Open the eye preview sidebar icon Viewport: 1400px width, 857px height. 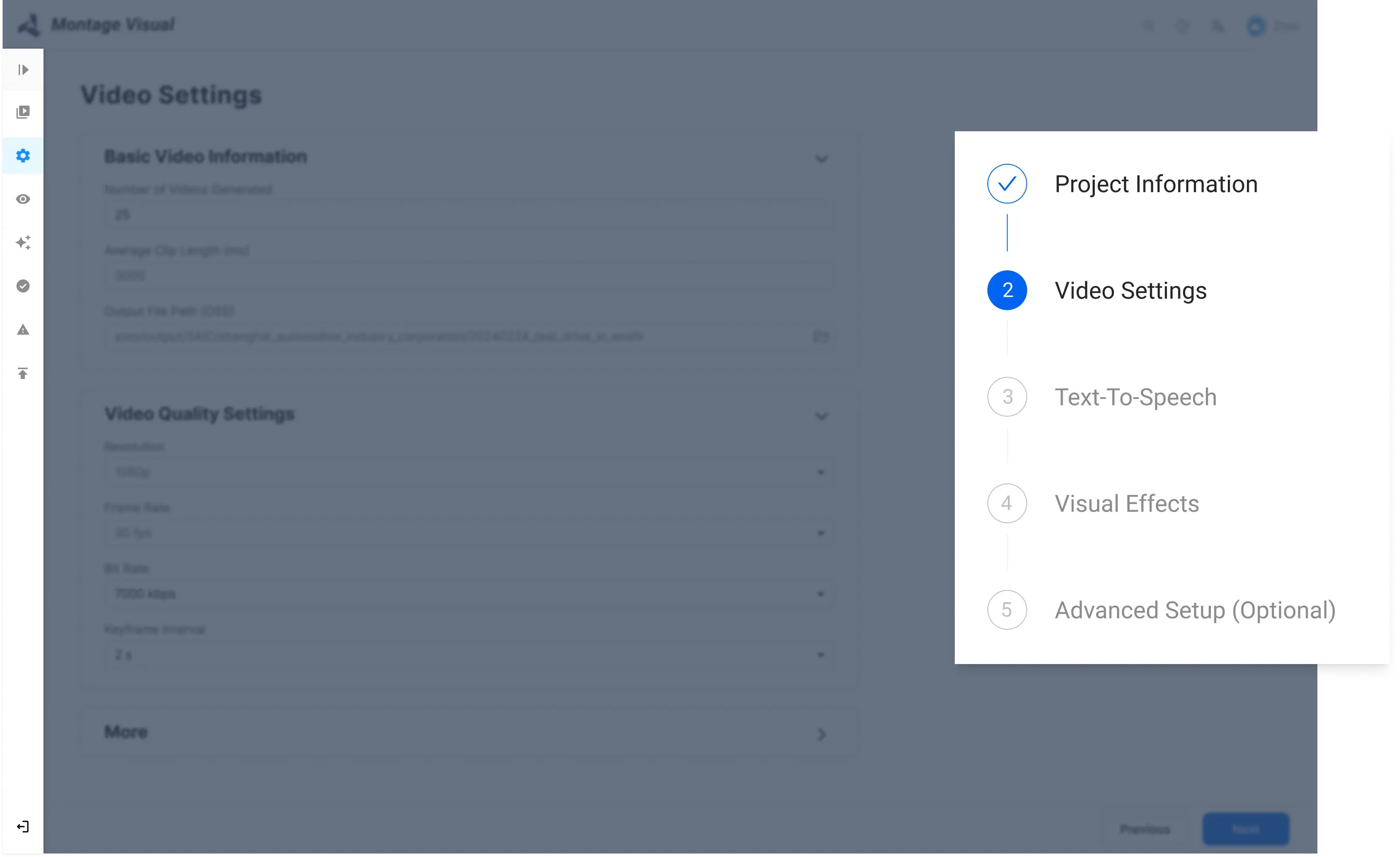point(23,199)
